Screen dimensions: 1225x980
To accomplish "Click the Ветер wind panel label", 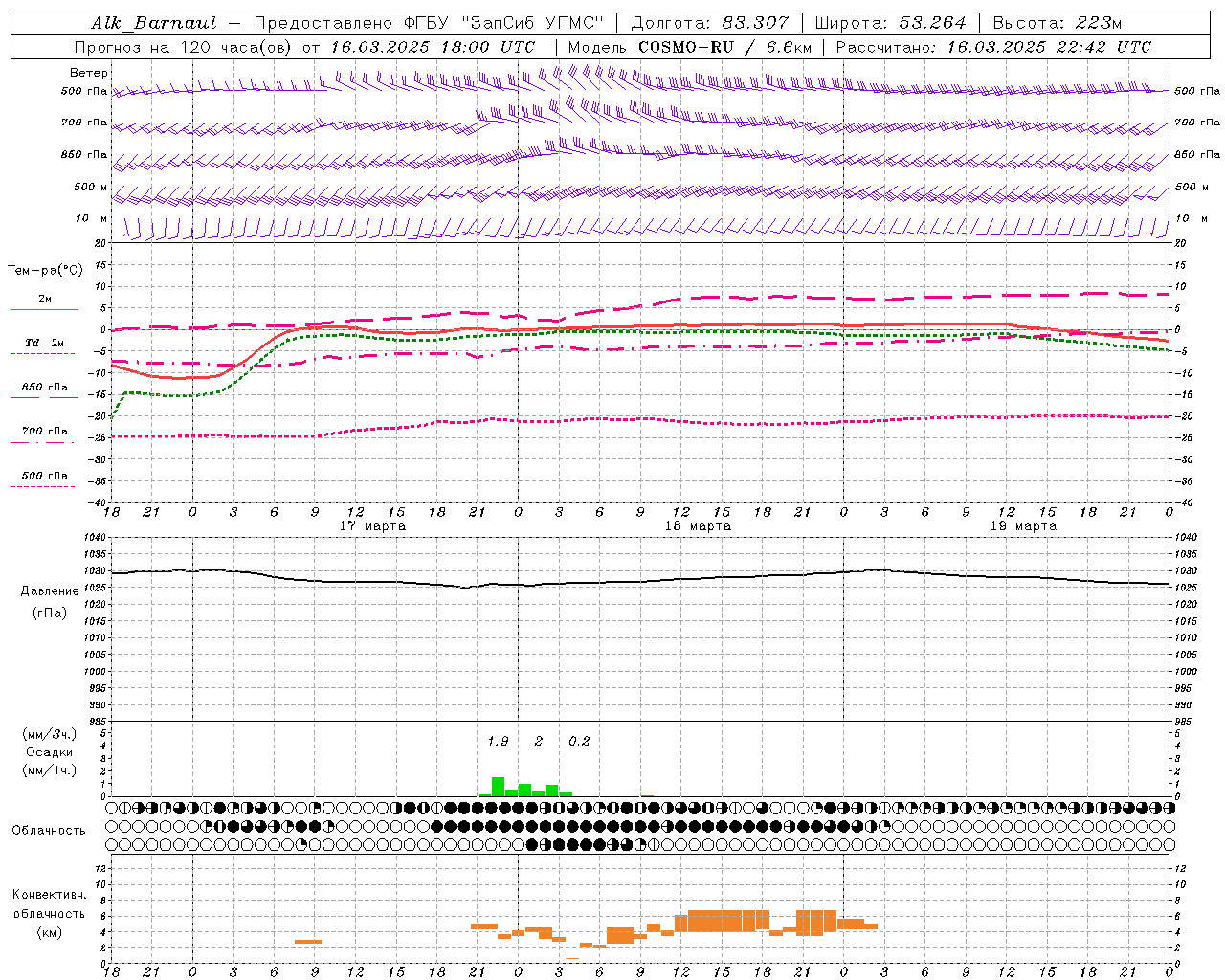I will click(89, 73).
